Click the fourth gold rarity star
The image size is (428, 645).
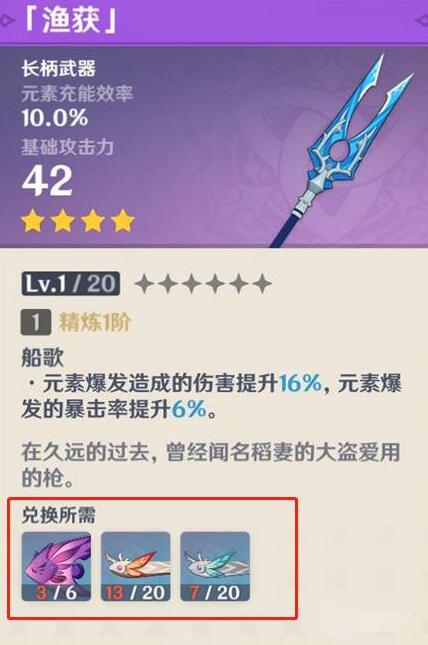pos(123,221)
